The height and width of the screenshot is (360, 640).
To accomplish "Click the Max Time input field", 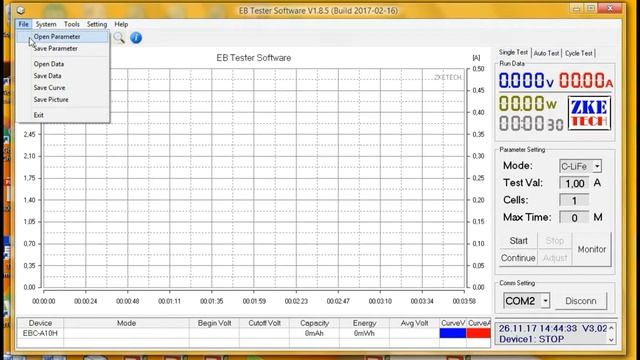I will pos(574,218).
